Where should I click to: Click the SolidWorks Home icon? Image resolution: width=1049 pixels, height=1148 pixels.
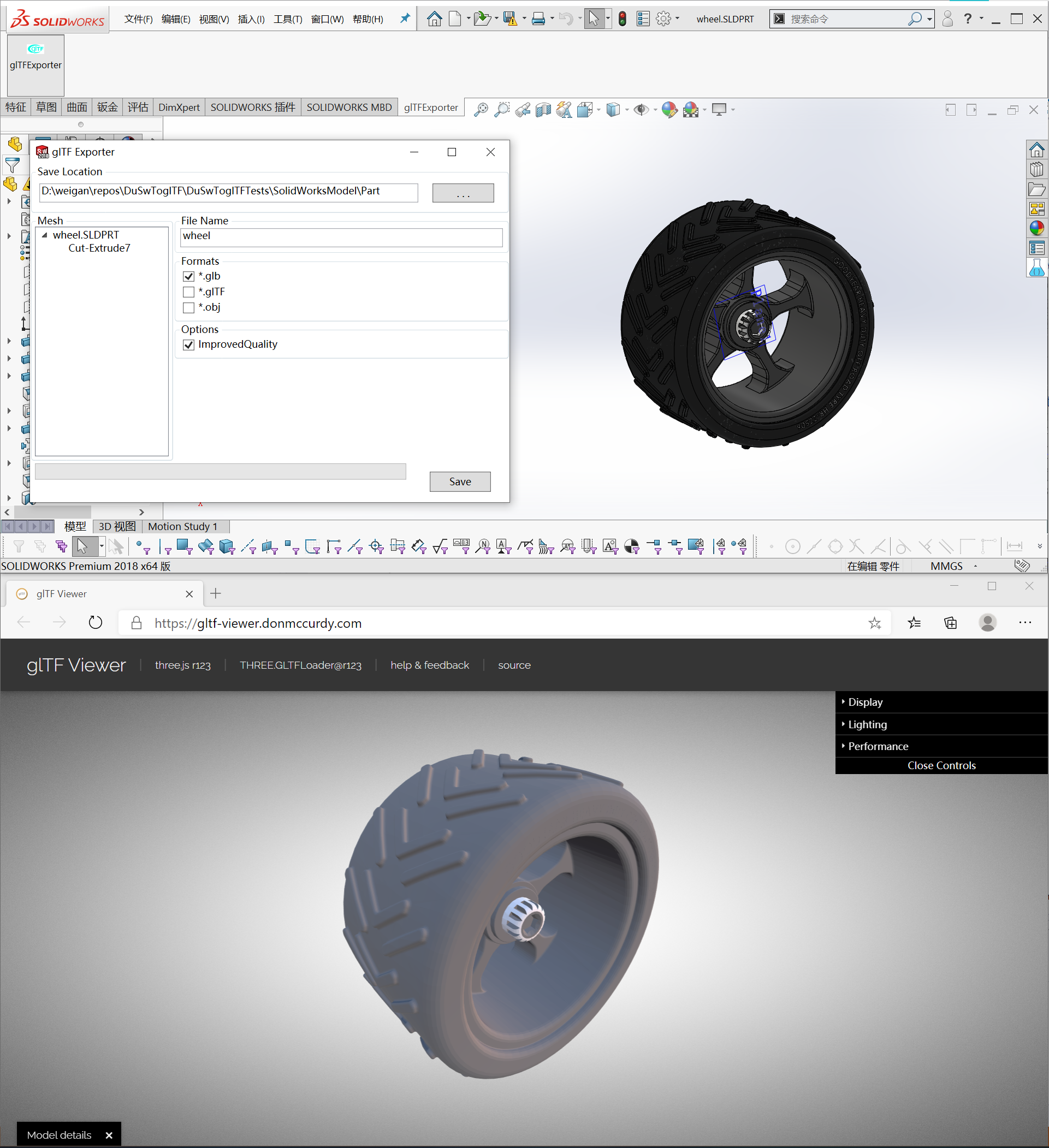tap(434, 19)
